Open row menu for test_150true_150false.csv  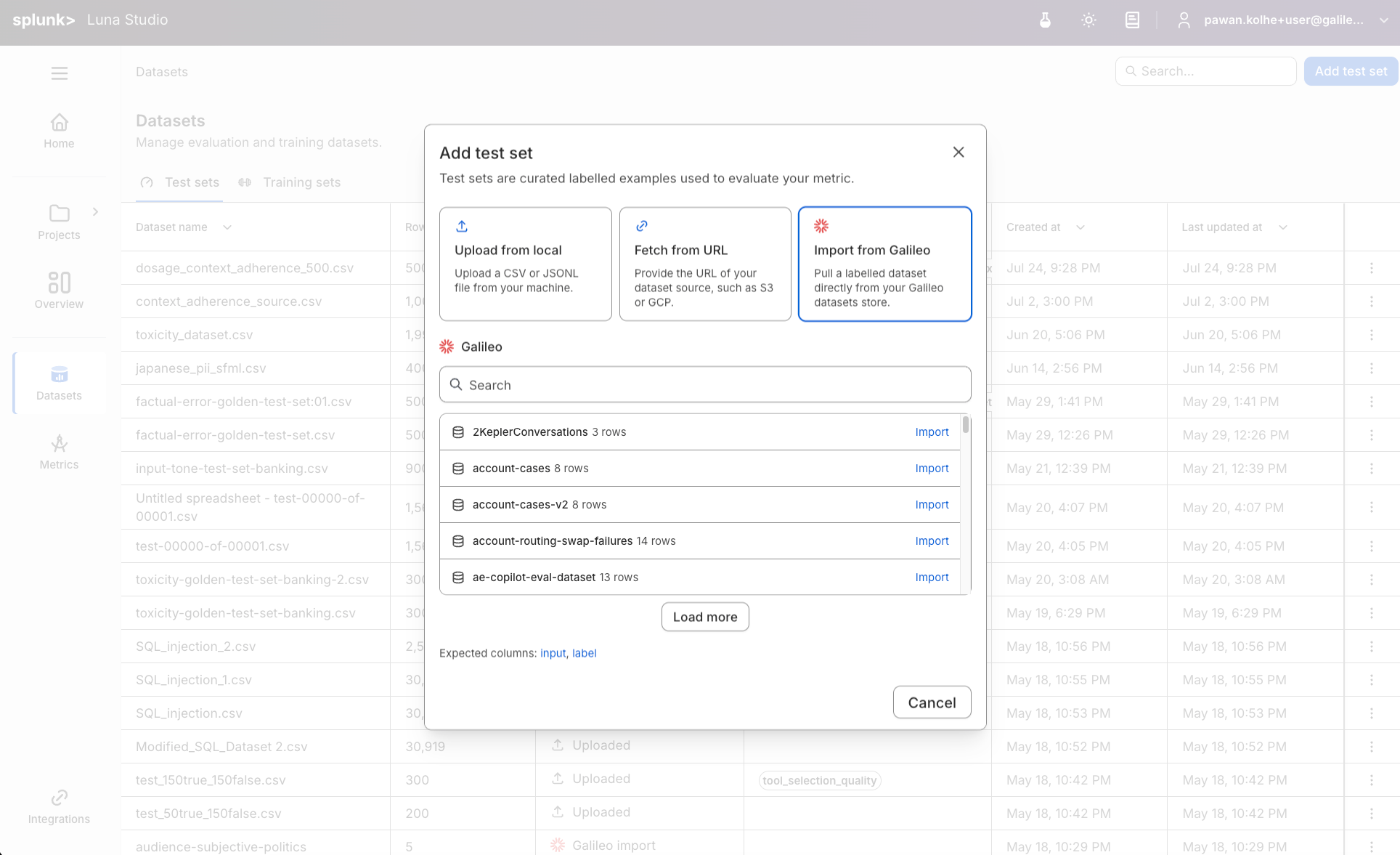pyautogui.click(x=1372, y=780)
